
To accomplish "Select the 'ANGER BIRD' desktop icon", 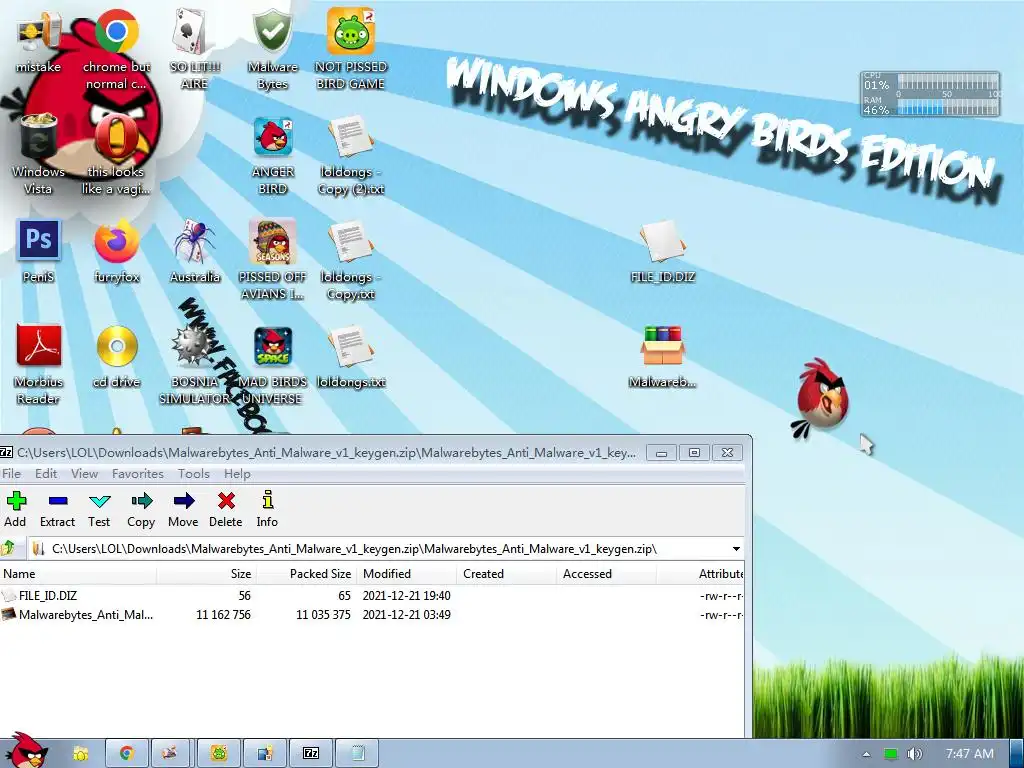I will pos(273,155).
